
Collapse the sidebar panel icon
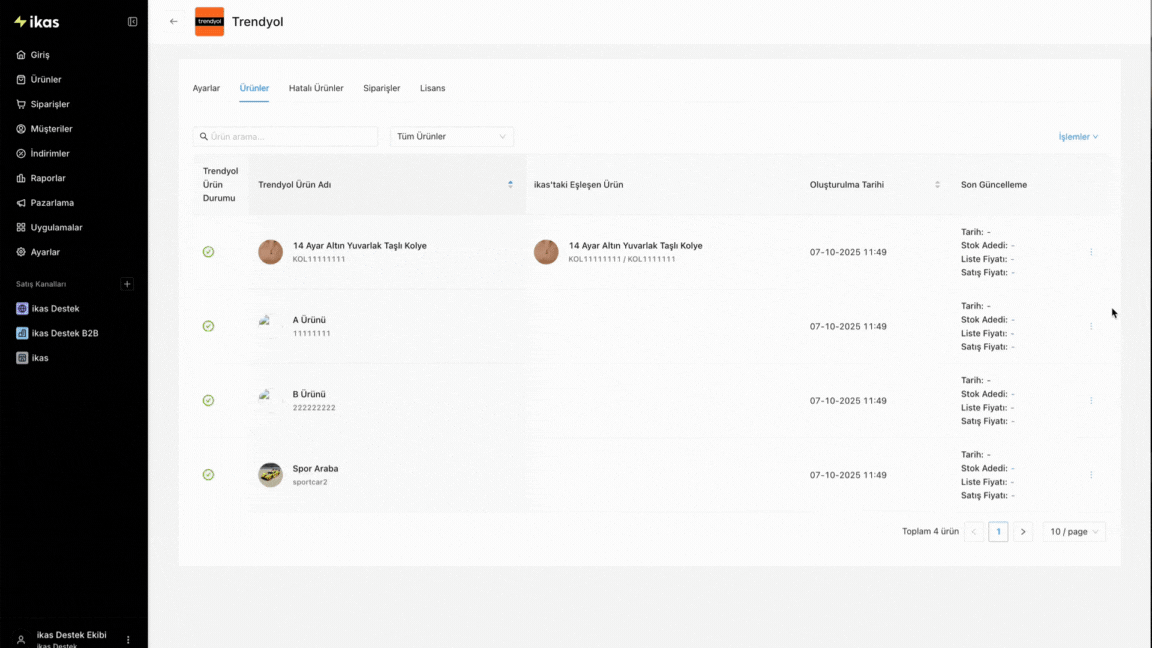132,22
